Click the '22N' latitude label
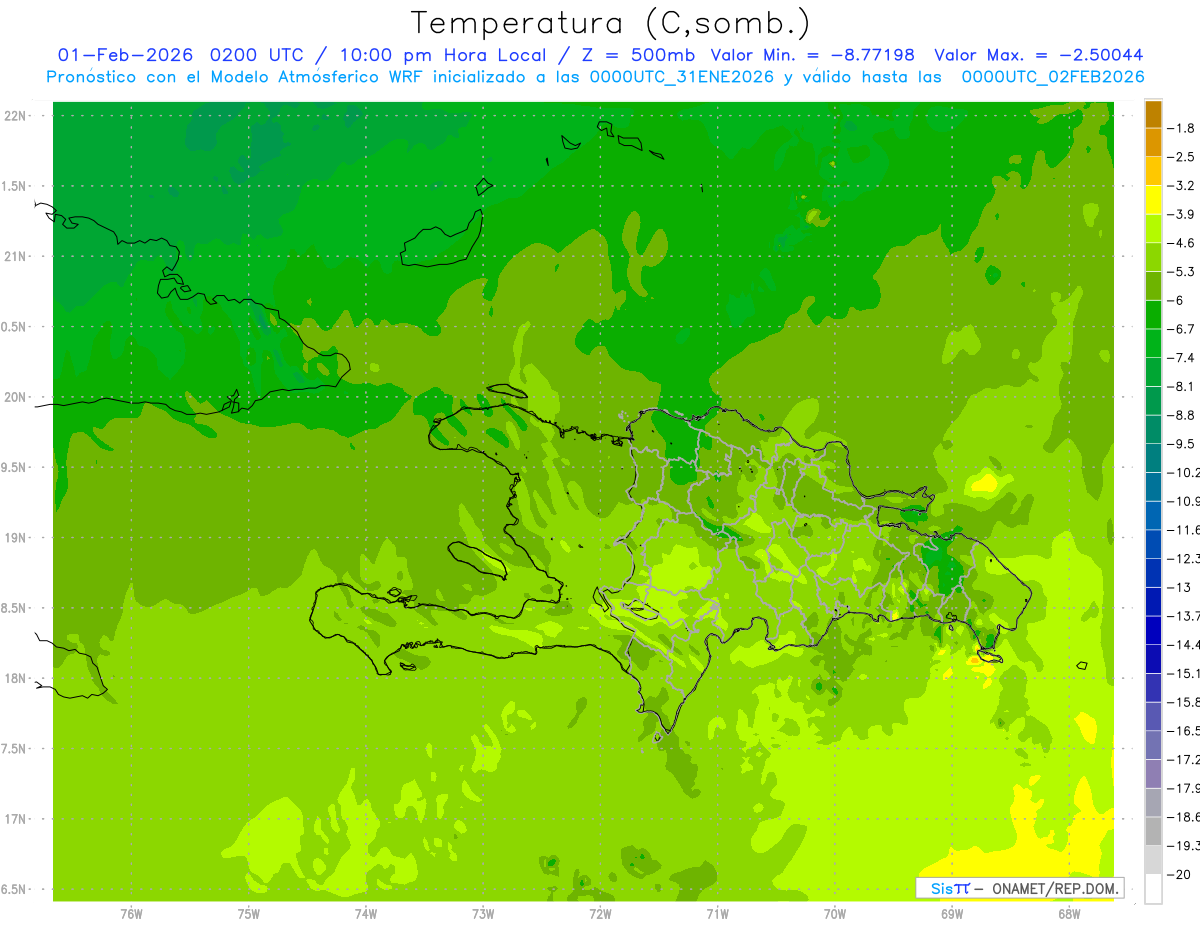 click(16, 116)
